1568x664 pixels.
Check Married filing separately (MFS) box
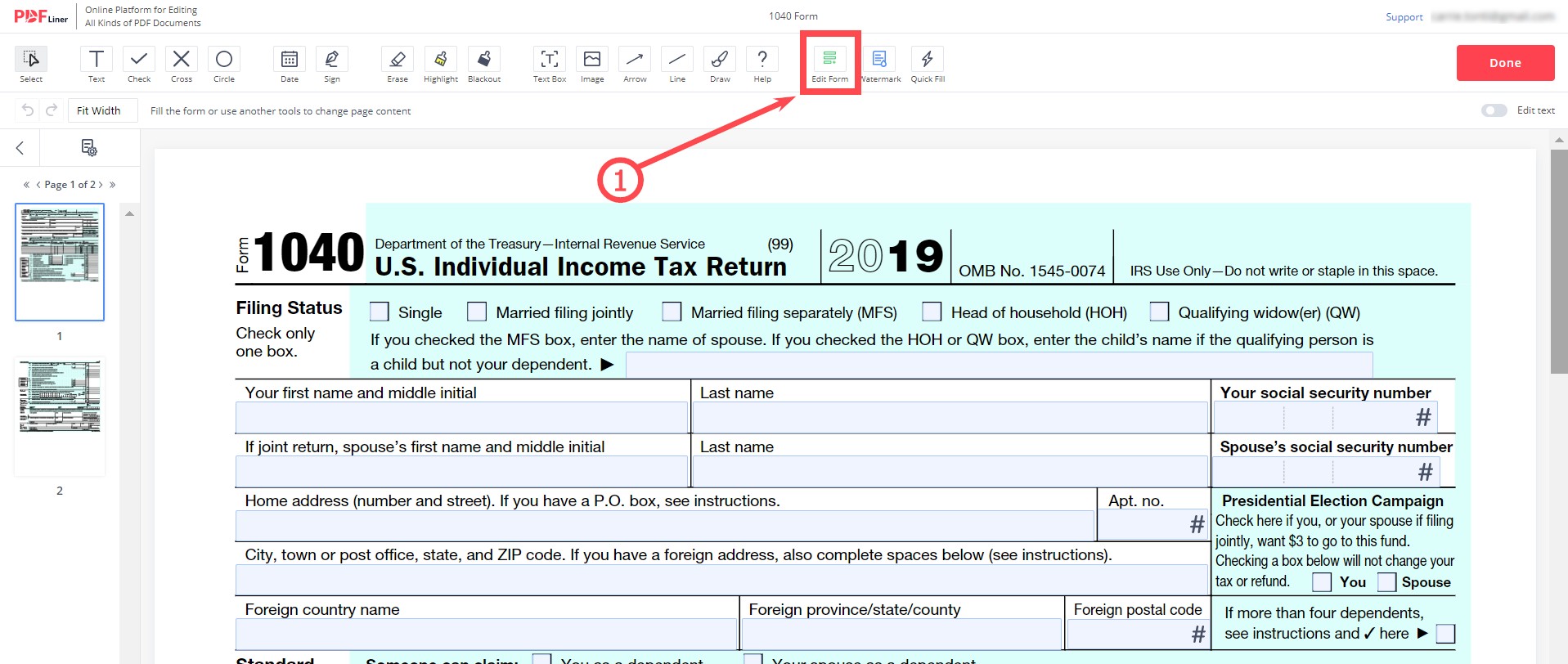point(672,312)
